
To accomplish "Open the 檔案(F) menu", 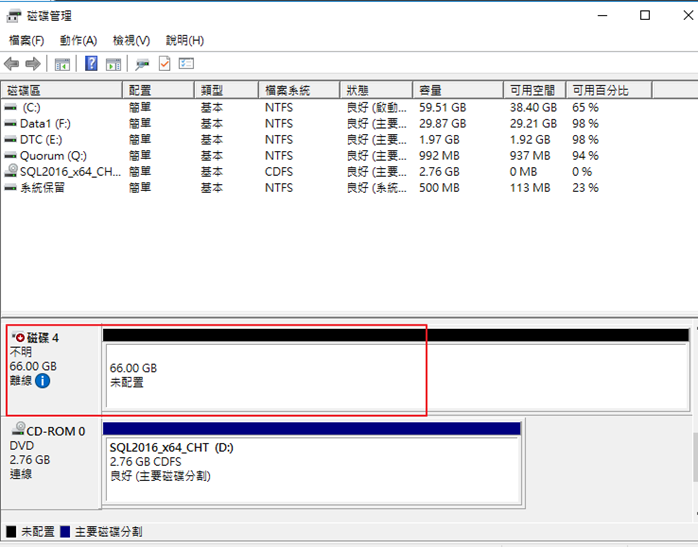I will coord(27,40).
